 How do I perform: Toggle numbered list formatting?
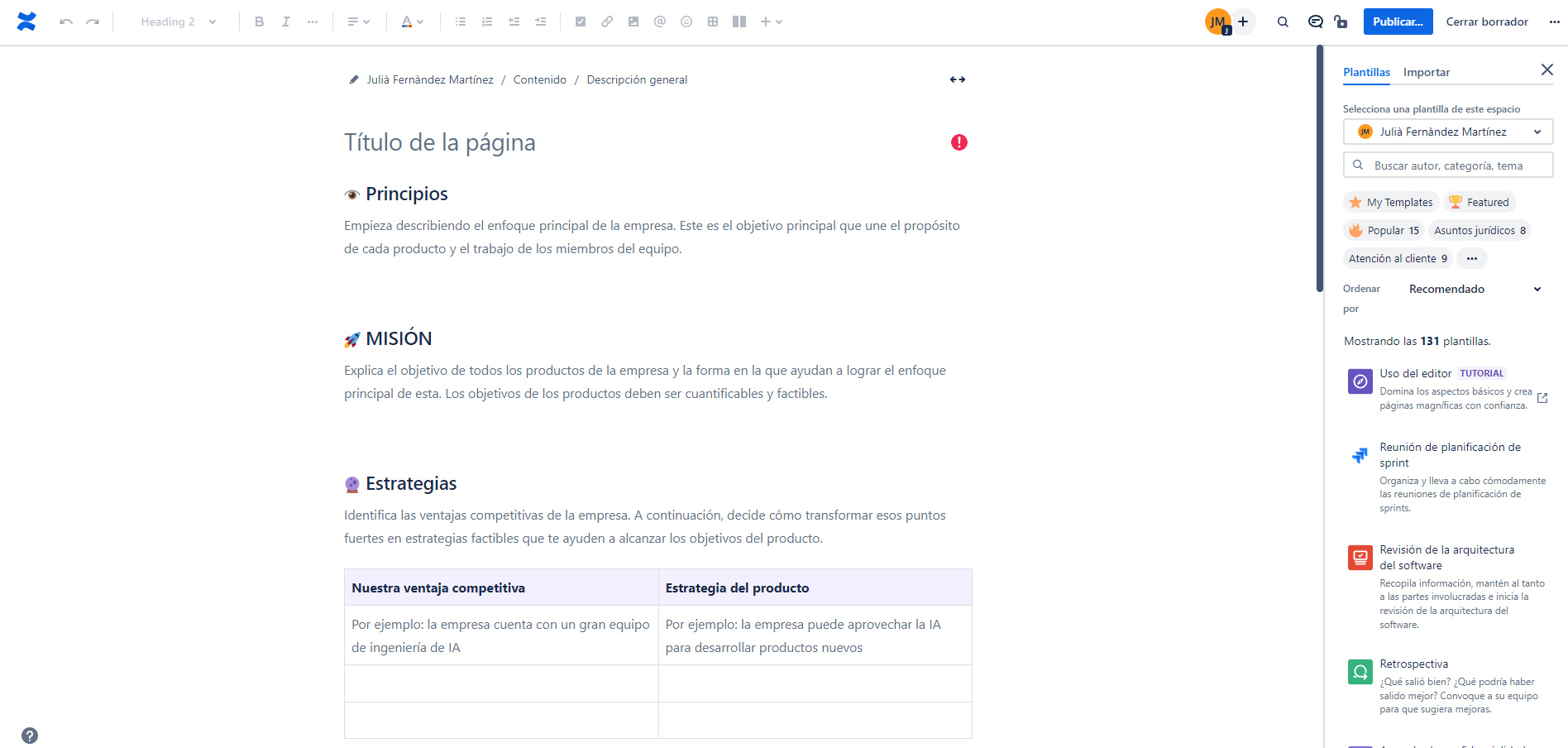click(x=487, y=22)
